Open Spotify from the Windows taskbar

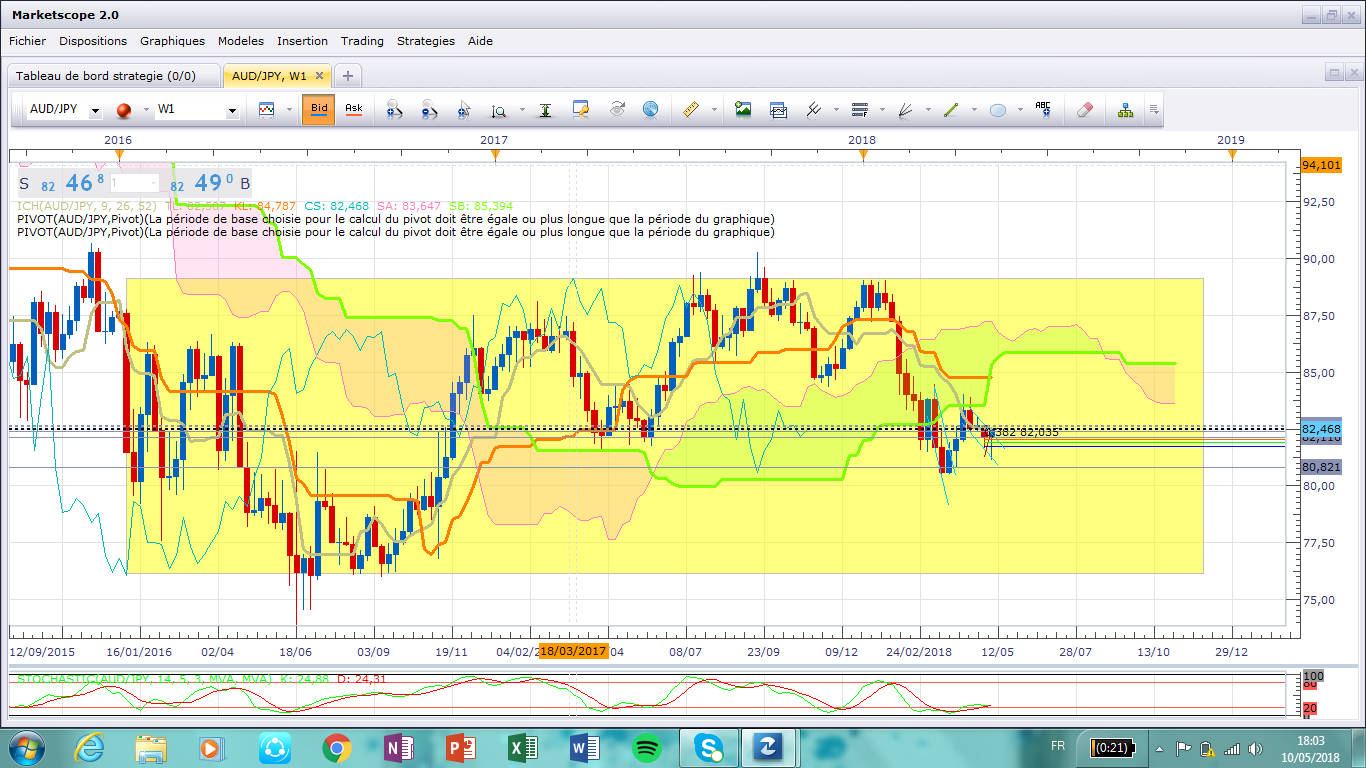pyautogui.click(x=647, y=747)
